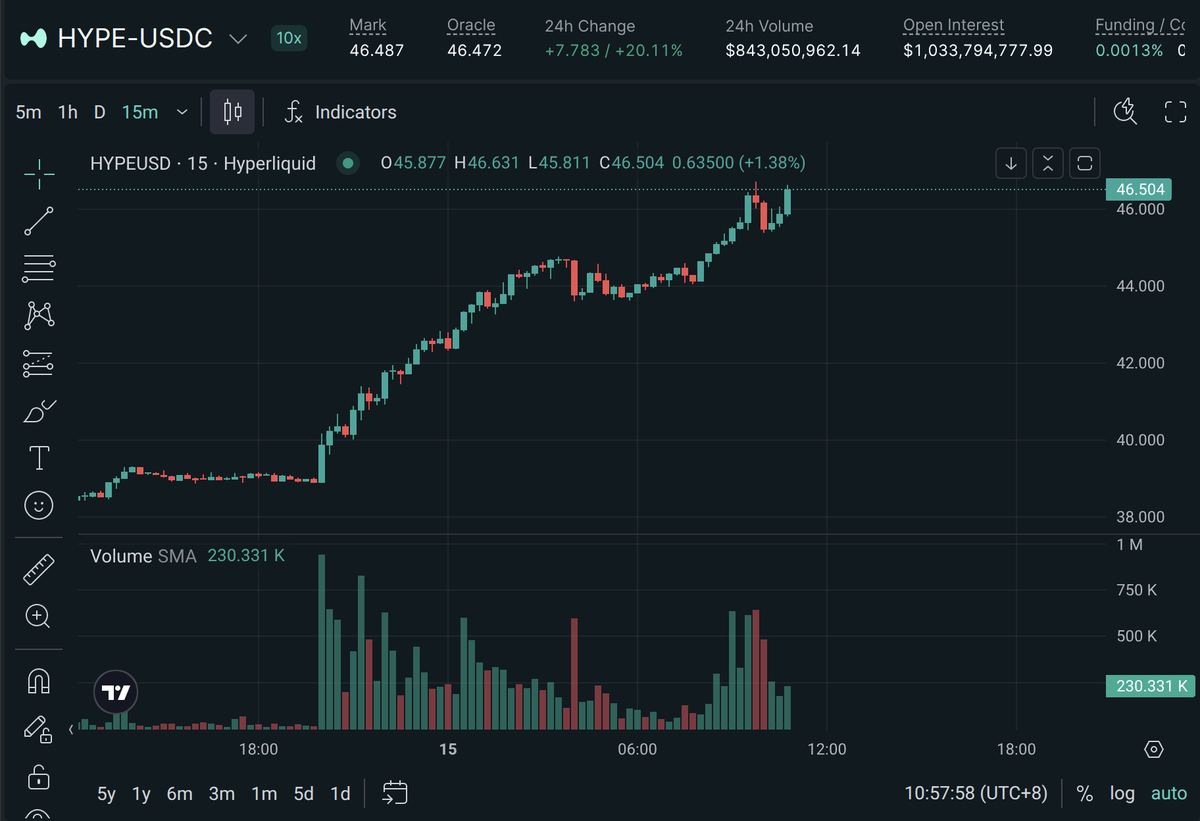Click the 10x leverage badge
The width and height of the screenshot is (1200, 821).
click(x=290, y=38)
